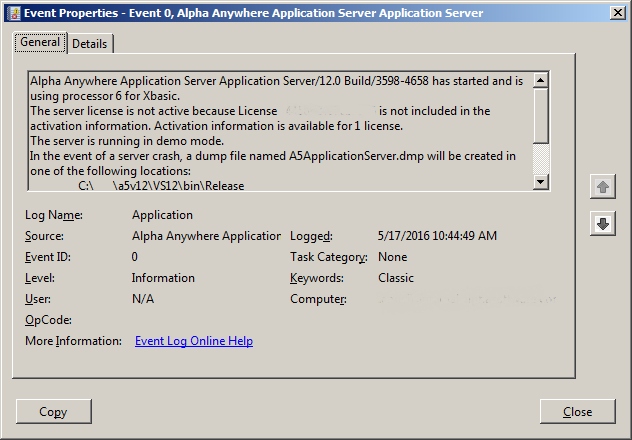The height and width of the screenshot is (440, 632).
Task: Click the Keywords value Classic
Action: [x=396, y=278]
